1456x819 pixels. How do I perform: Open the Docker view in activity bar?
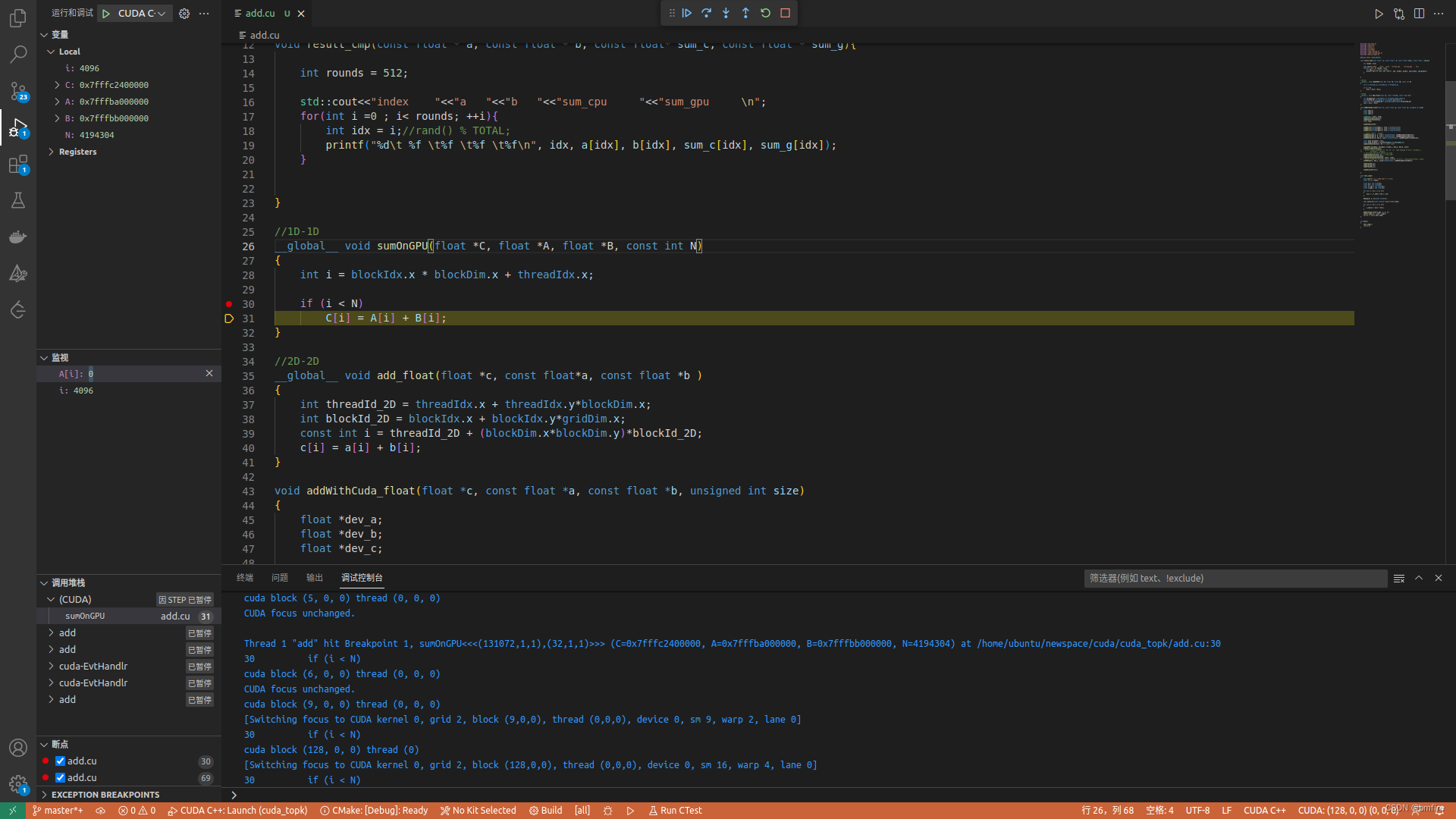pyautogui.click(x=18, y=237)
